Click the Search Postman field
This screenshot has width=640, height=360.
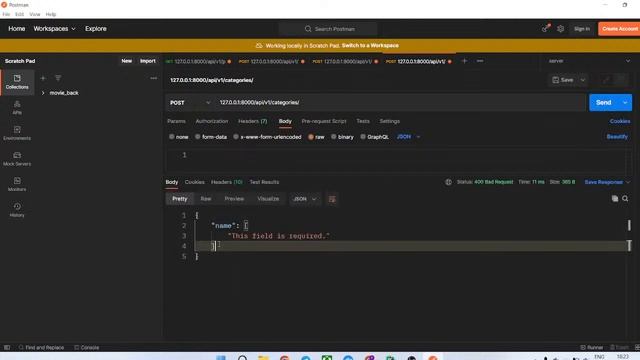[329, 29]
